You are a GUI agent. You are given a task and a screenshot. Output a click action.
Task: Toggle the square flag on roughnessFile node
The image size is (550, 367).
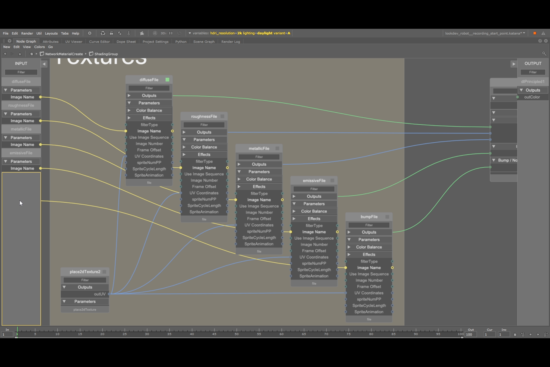(x=222, y=116)
